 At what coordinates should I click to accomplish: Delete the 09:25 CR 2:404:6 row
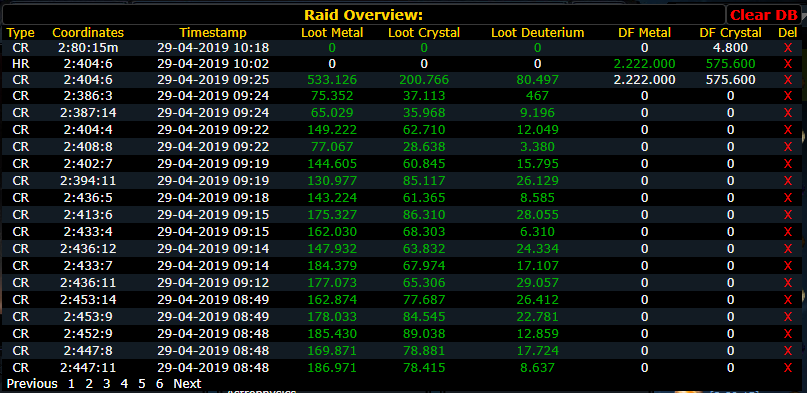(787, 80)
